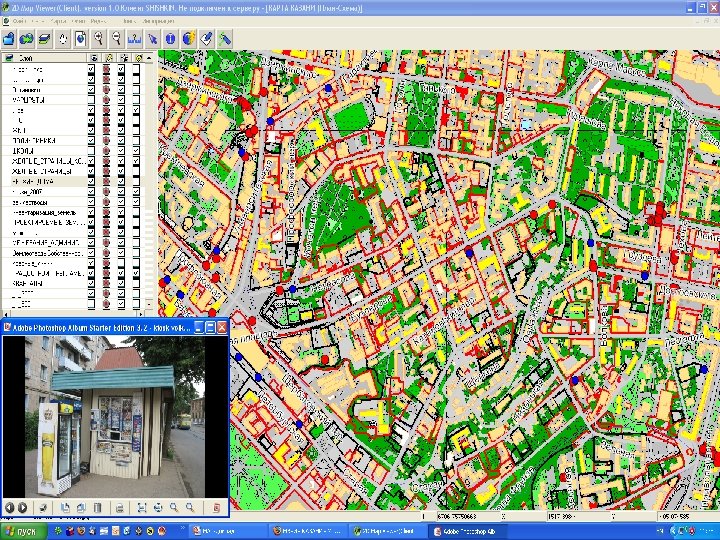Click the star snap icon in layer header
This screenshot has width=720, height=540.
coord(124,58)
